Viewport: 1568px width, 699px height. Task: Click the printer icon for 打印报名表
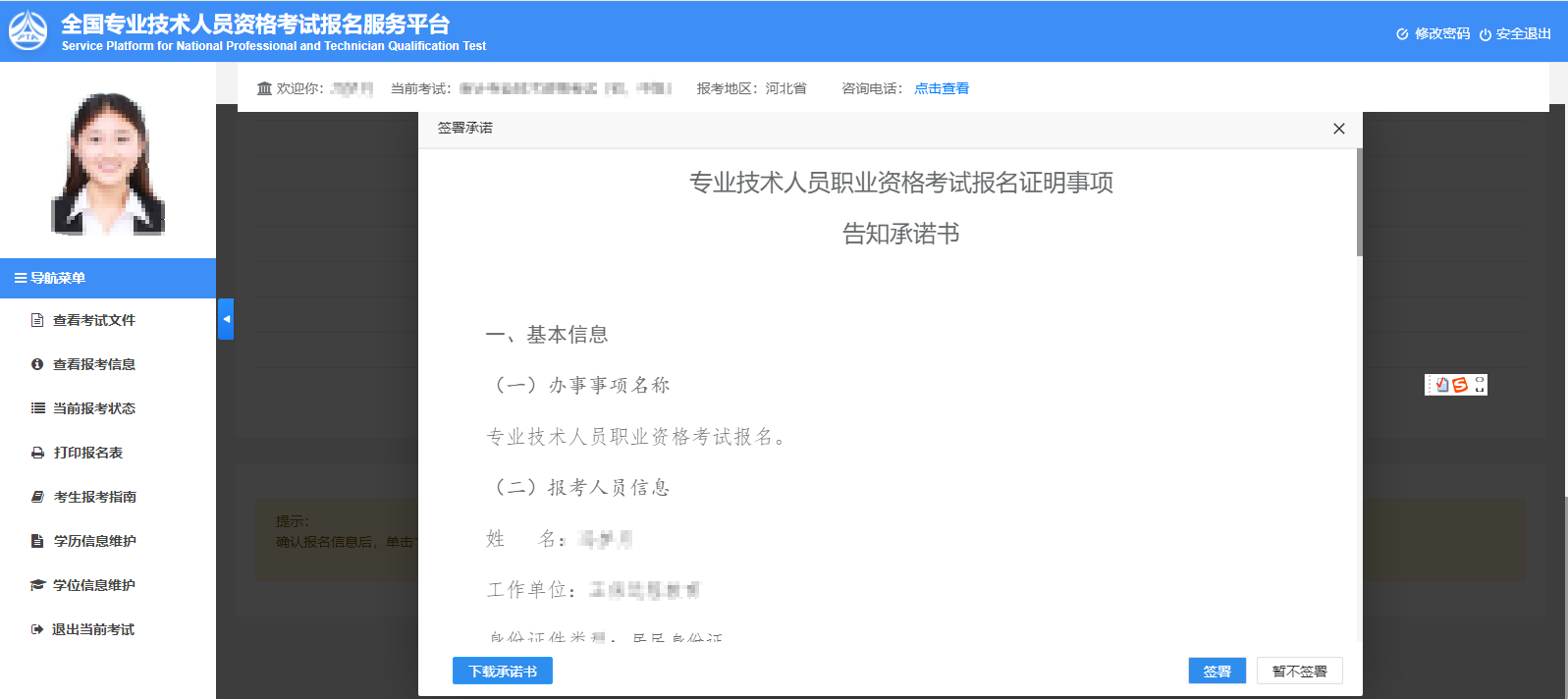37,453
